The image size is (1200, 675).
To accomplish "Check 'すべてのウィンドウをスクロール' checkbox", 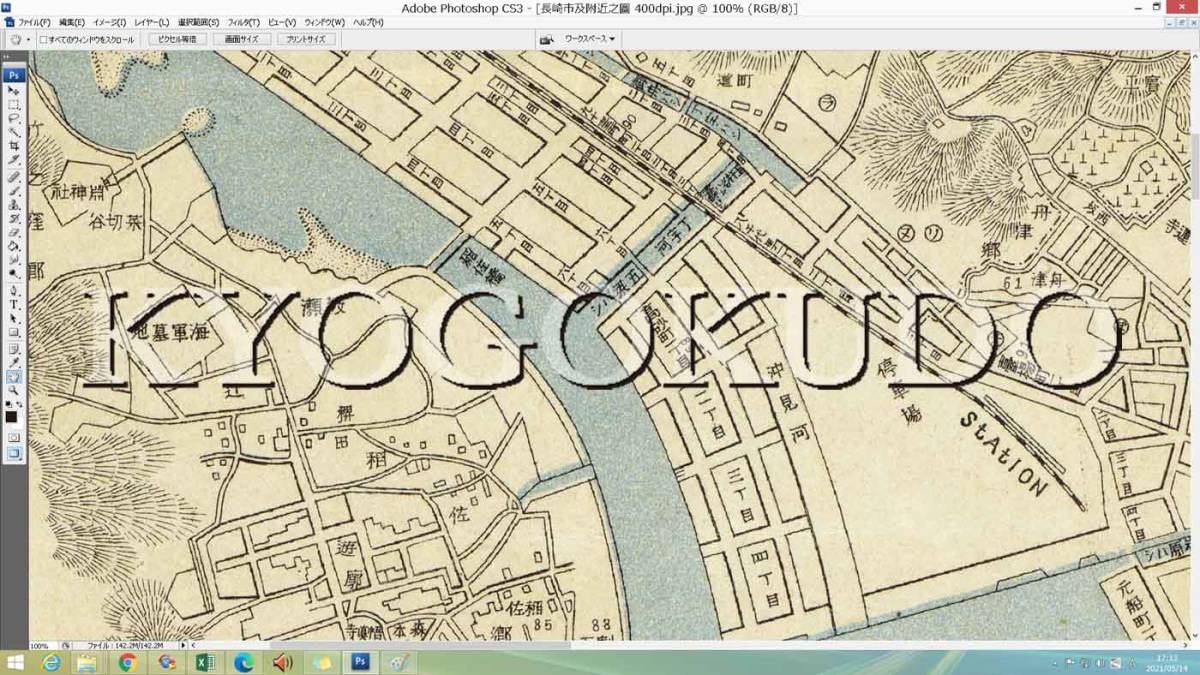I will [x=43, y=39].
